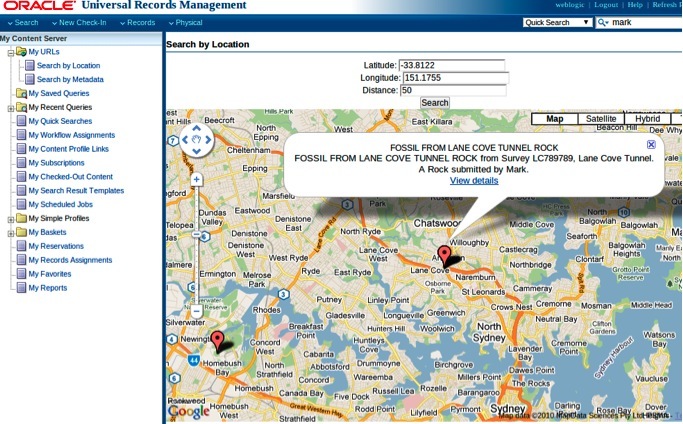The width and height of the screenshot is (683, 424).
Task: Expand the My Baskets tree node
Action: (x=10, y=232)
